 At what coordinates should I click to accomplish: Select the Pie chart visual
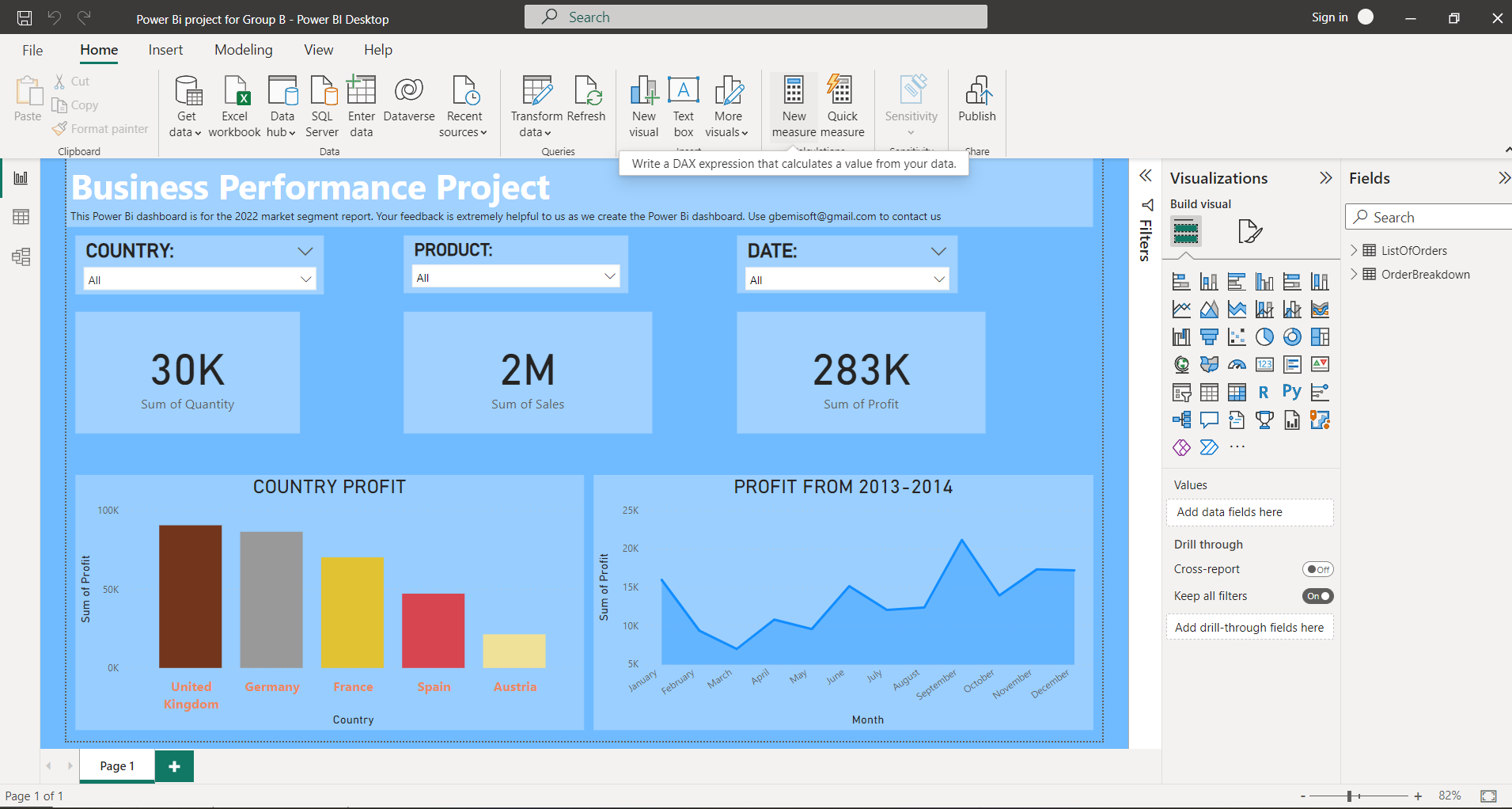(1264, 336)
